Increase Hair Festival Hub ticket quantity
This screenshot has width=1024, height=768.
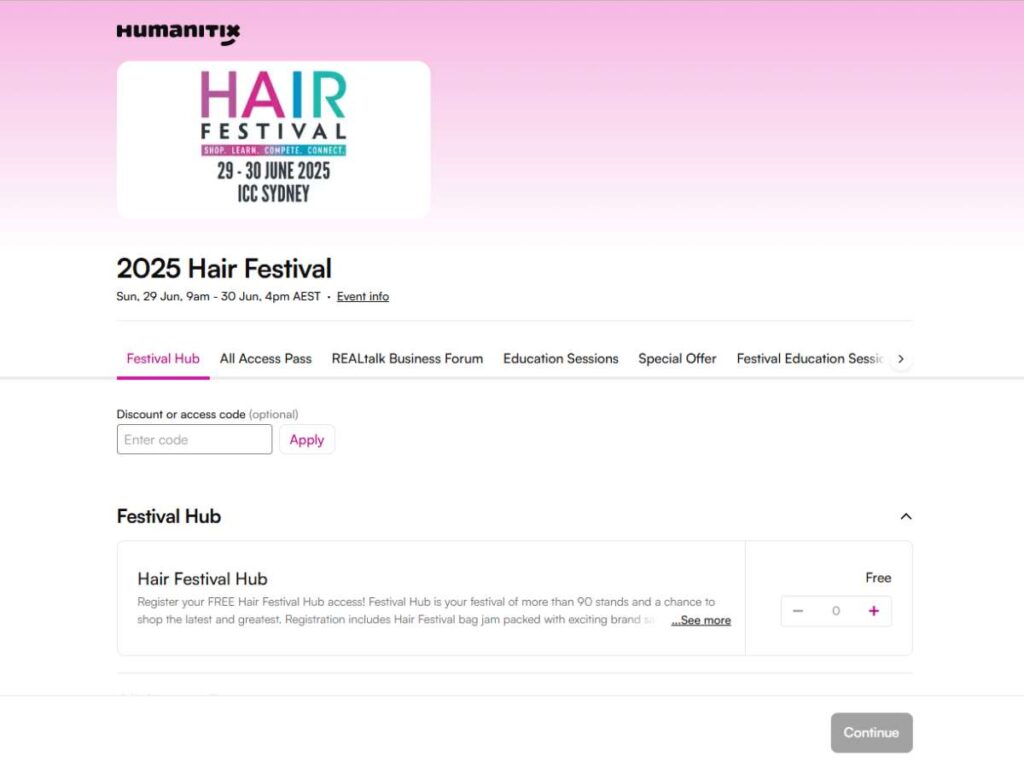pos(874,611)
